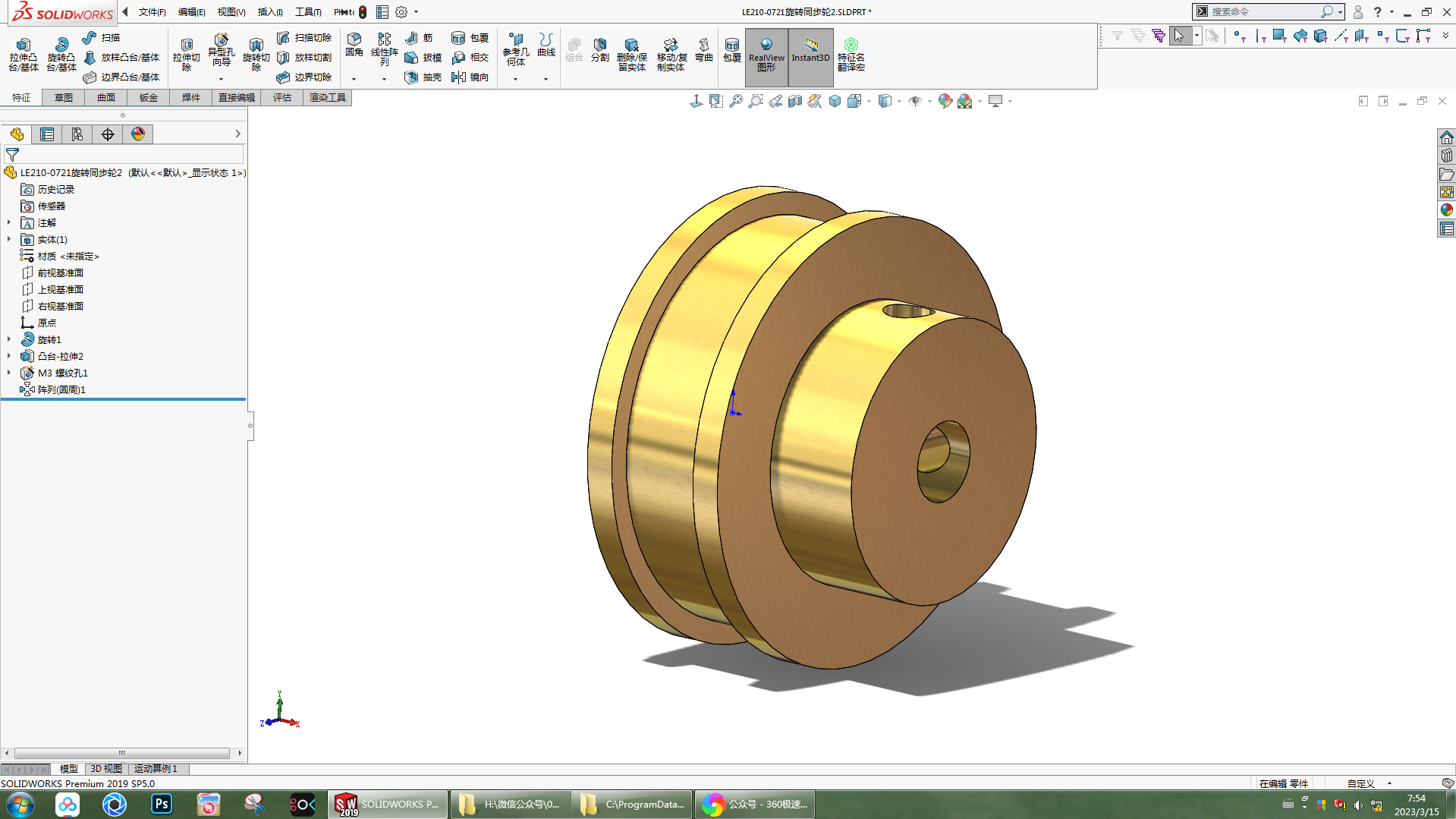Click the Swept Boss tool (扫描)
Viewport: 1456px width, 819px height.
102,37
